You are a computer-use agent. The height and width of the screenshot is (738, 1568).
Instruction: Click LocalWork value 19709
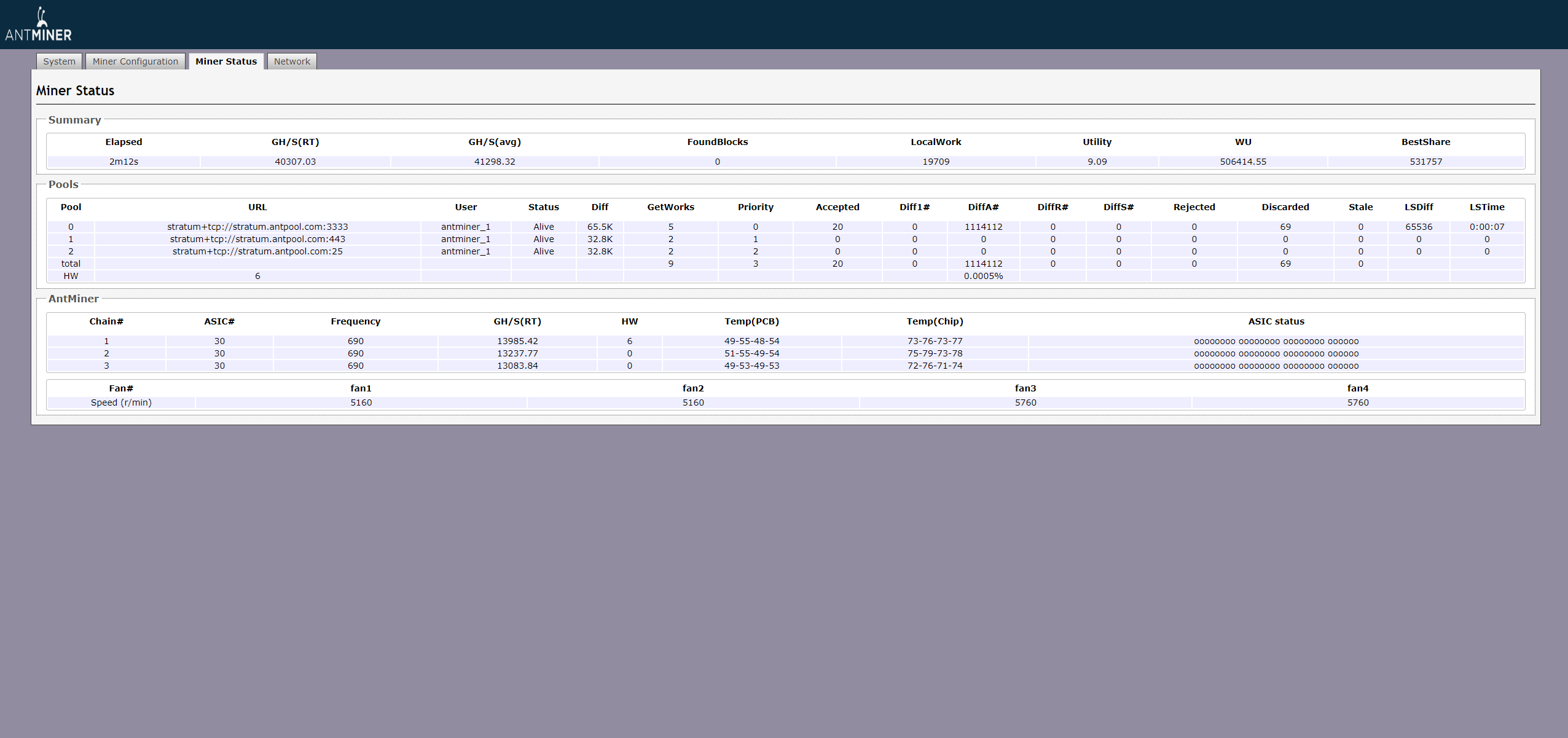(936, 162)
